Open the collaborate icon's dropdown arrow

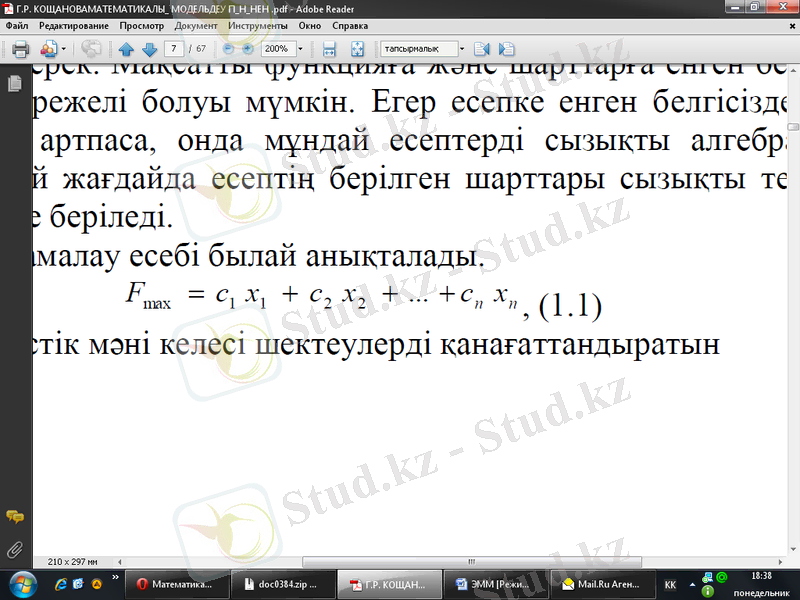[x=64, y=49]
